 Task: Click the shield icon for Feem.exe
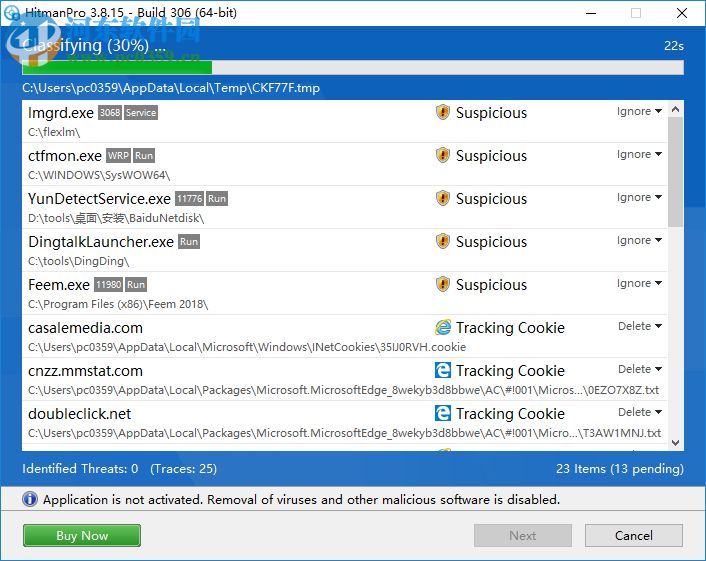click(x=443, y=284)
